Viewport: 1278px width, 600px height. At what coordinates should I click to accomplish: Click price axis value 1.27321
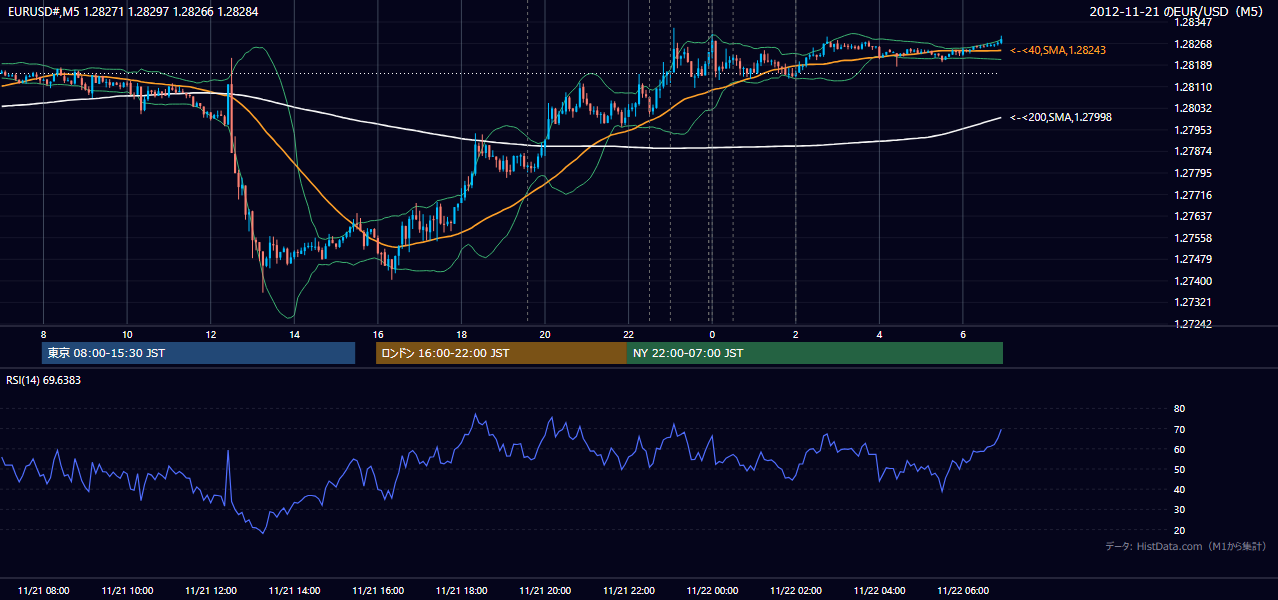[1193, 302]
